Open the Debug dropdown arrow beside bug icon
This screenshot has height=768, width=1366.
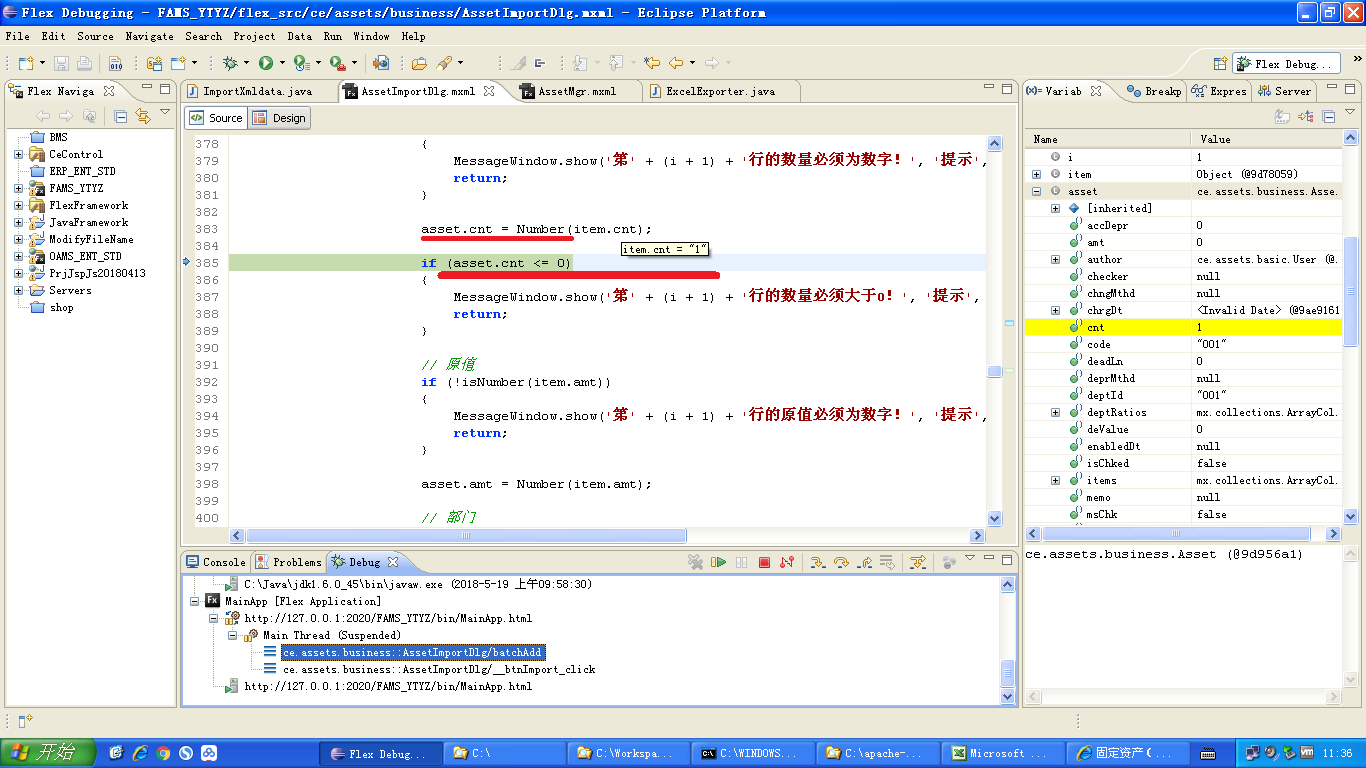point(247,63)
